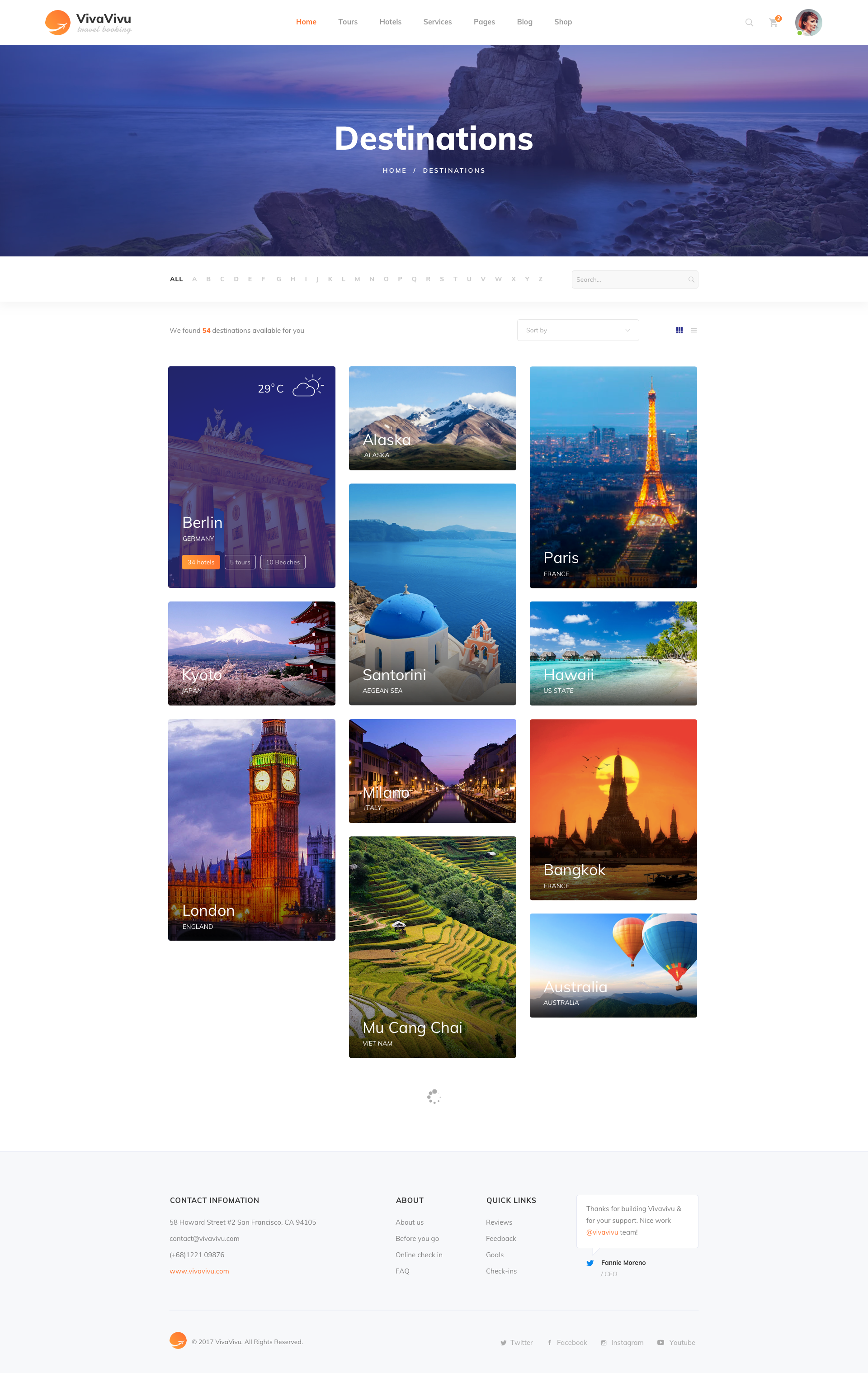
Task: Click into the Search destinations field
Action: tap(627, 279)
